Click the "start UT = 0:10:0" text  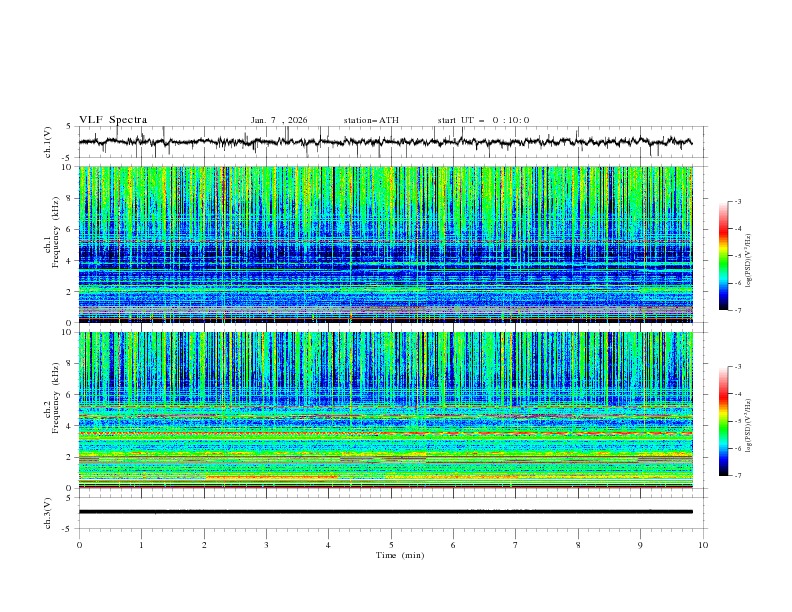(483, 120)
